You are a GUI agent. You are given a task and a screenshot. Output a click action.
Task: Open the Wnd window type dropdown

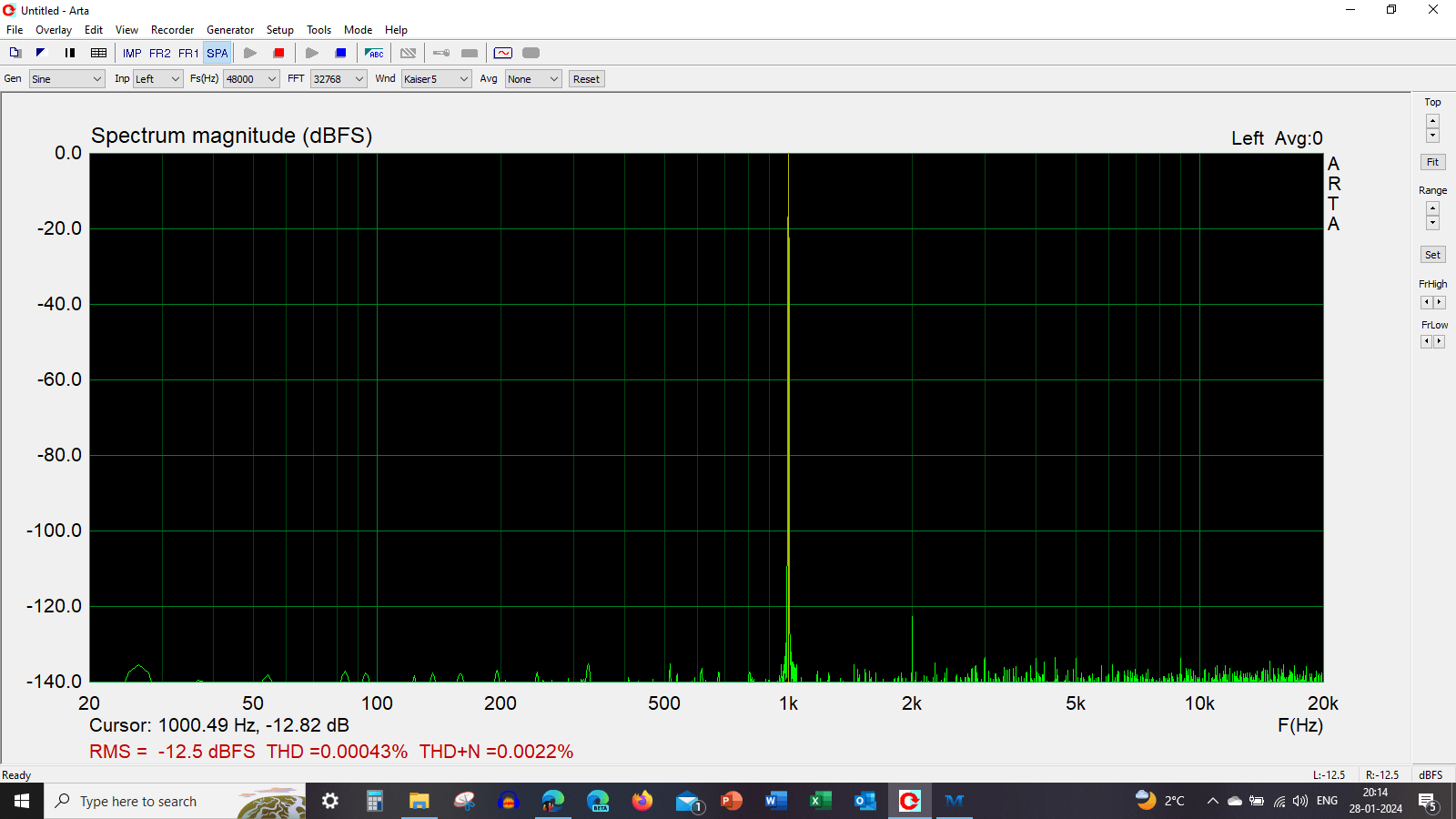(x=436, y=79)
